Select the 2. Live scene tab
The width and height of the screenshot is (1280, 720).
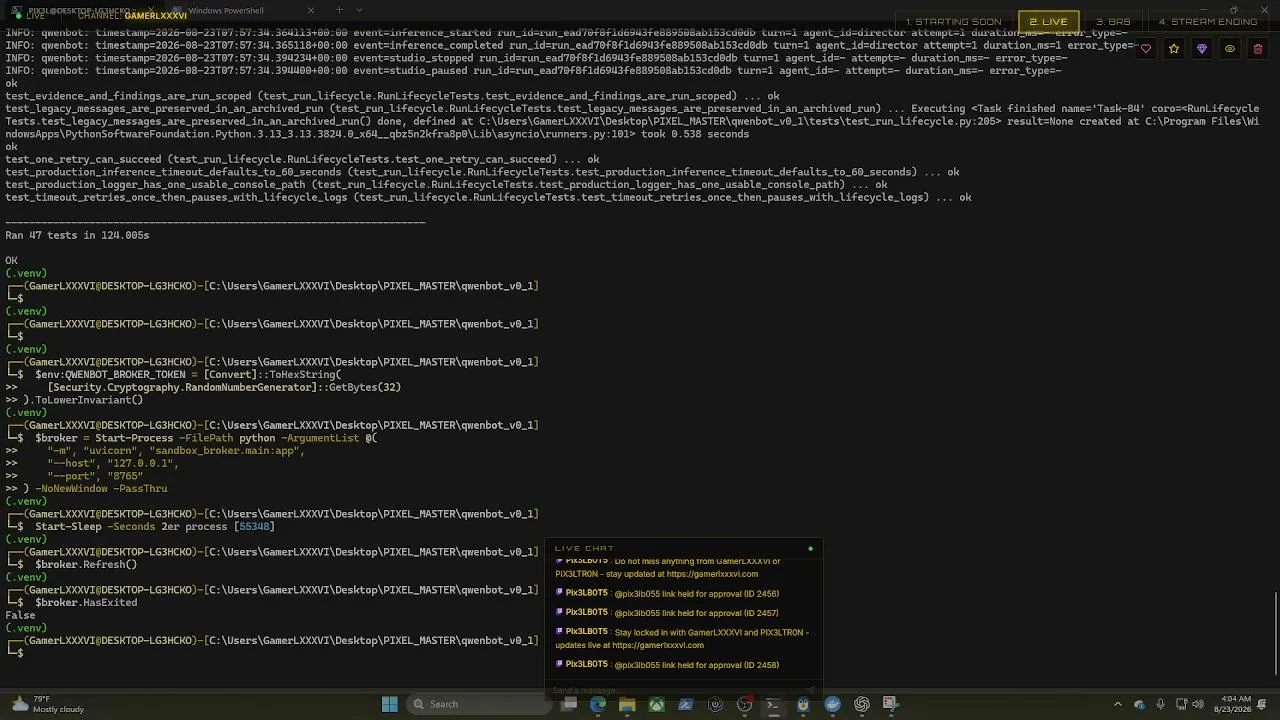tap(1048, 21)
